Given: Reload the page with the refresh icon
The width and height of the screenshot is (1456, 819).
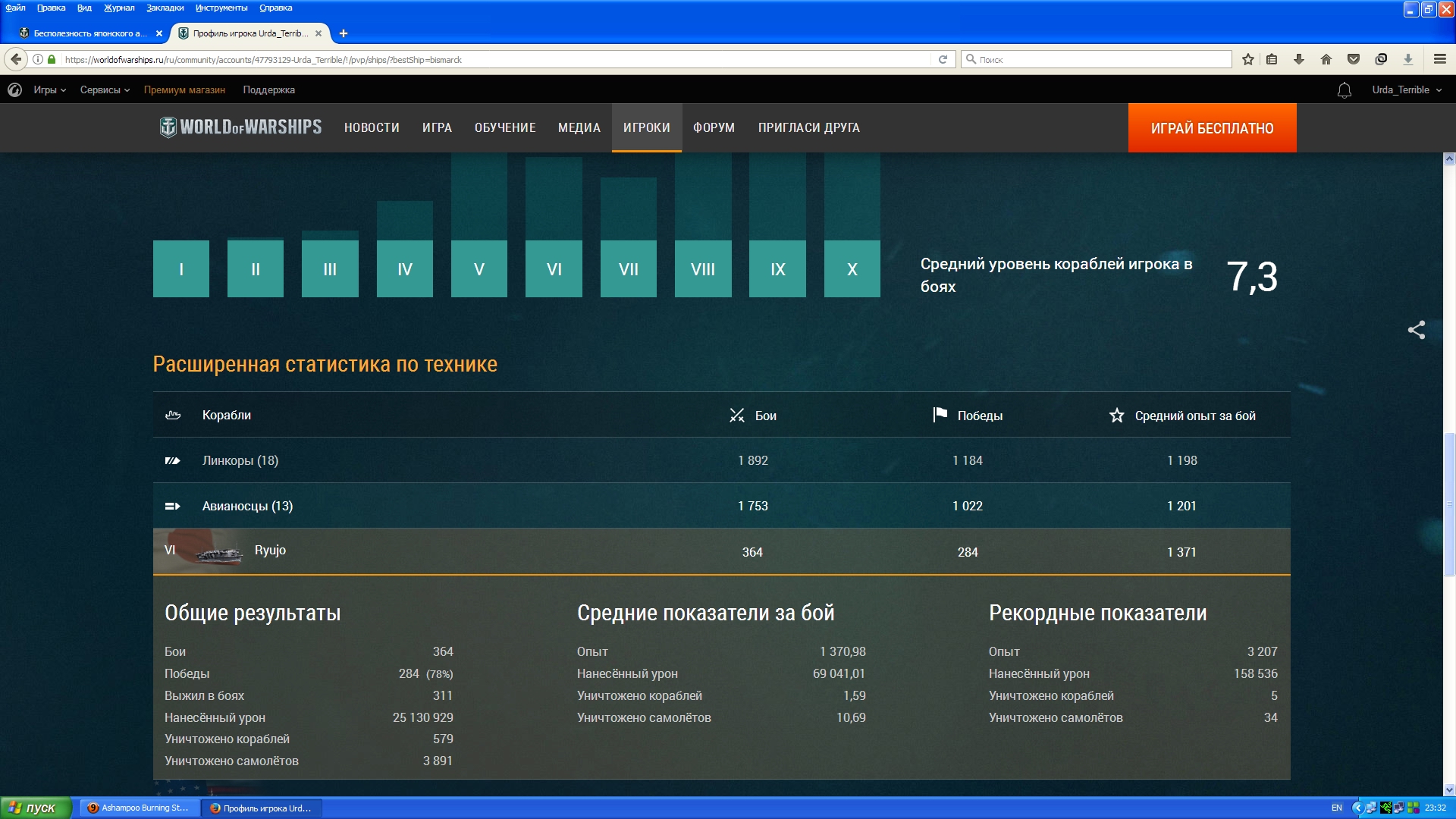Looking at the screenshot, I should [x=943, y=59].
